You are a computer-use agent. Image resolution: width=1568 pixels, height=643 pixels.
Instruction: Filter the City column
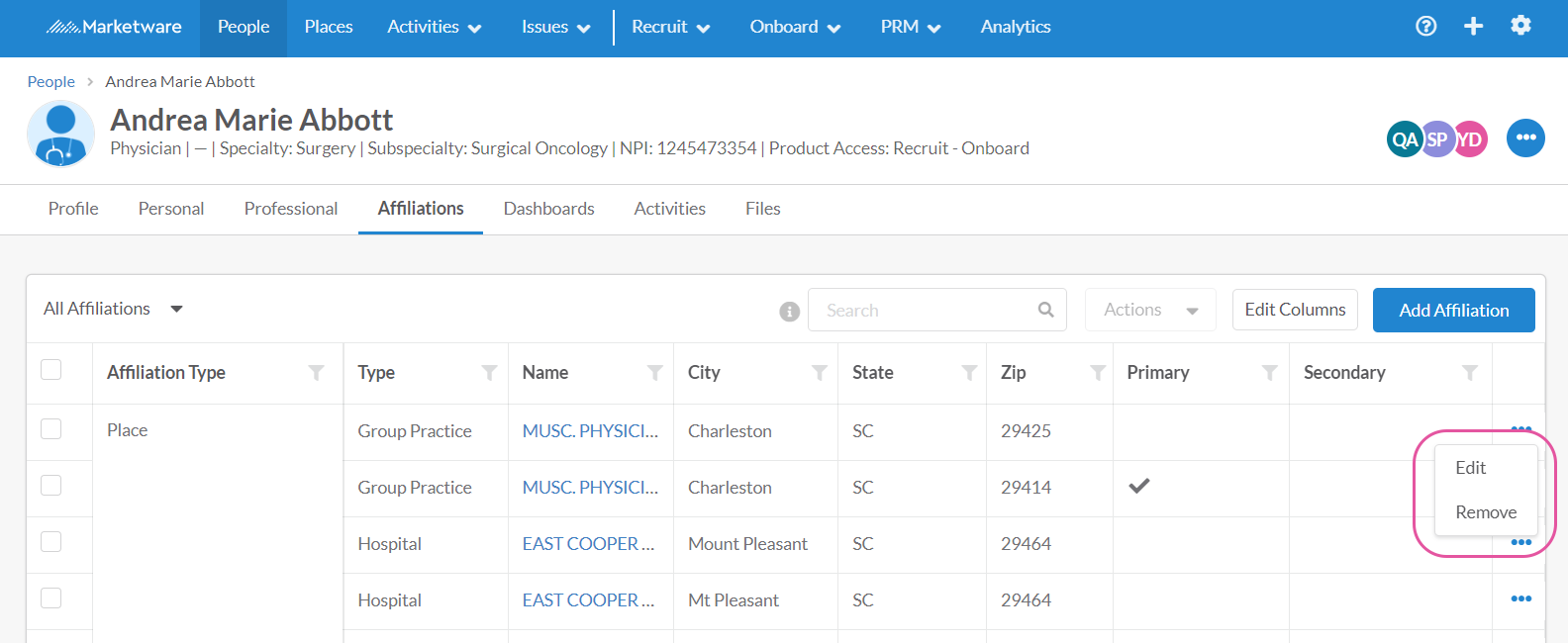click(x=820, y=373)
